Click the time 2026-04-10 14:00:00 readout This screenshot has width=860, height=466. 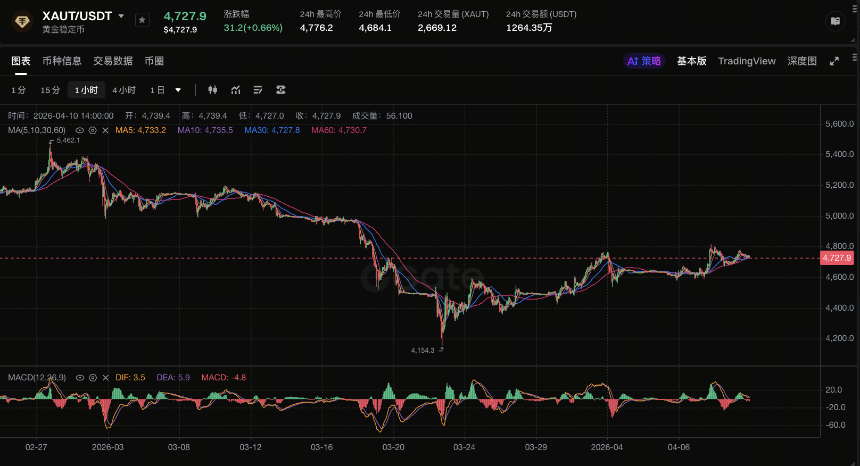coord(60,116)
